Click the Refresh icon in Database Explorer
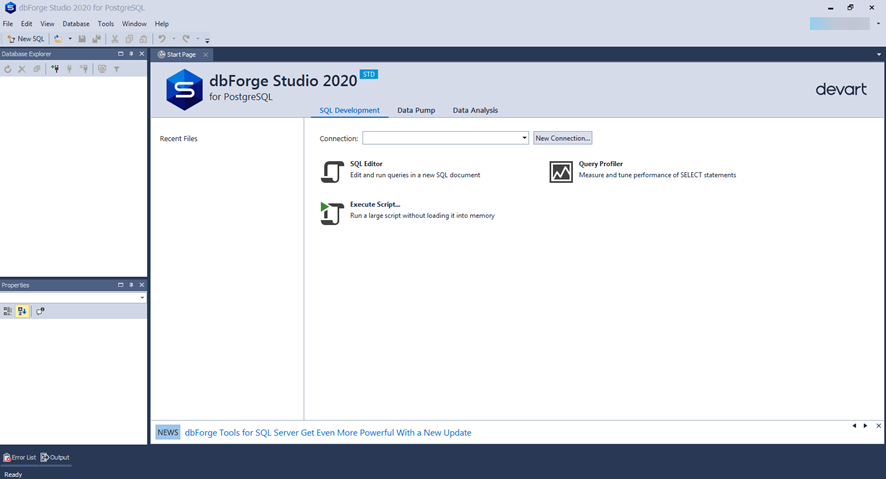The height and width of the screenshot is (479, 886). (8, 69)
